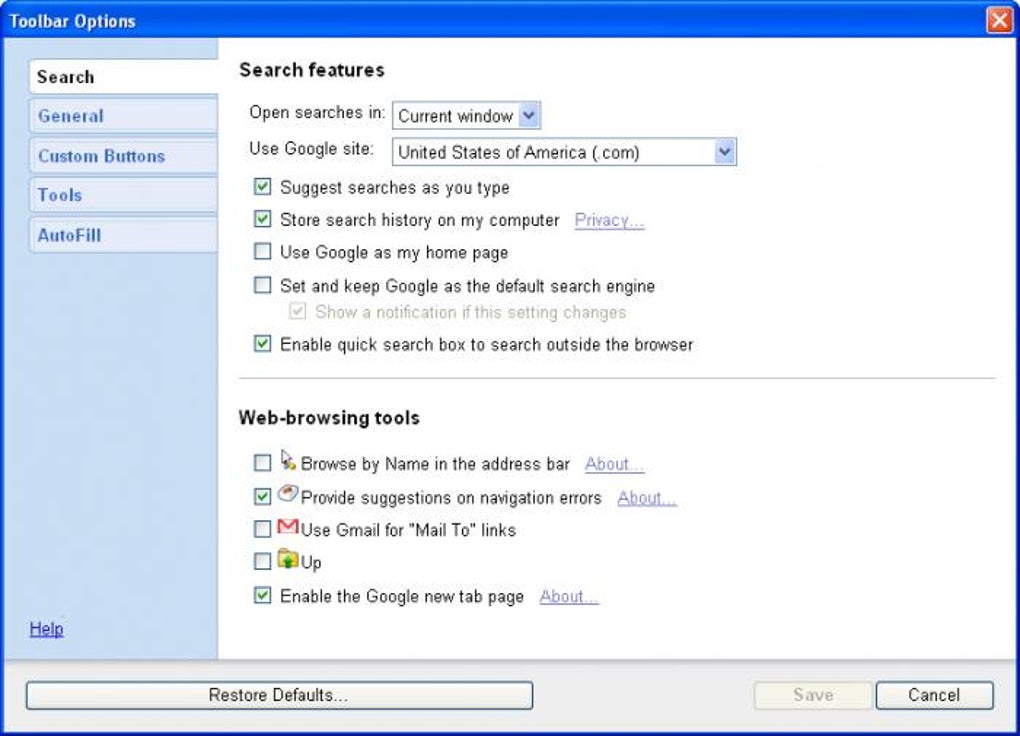Check Set and keep Google as default
This screenshot has width=1020, height=736.
click(262, 285)
